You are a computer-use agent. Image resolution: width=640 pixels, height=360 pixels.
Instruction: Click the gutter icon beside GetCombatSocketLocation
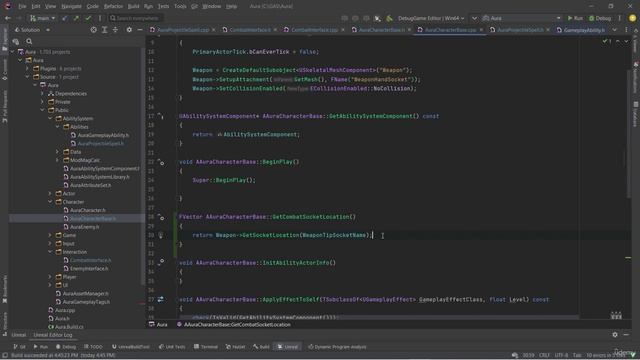(x=161, y=217)
